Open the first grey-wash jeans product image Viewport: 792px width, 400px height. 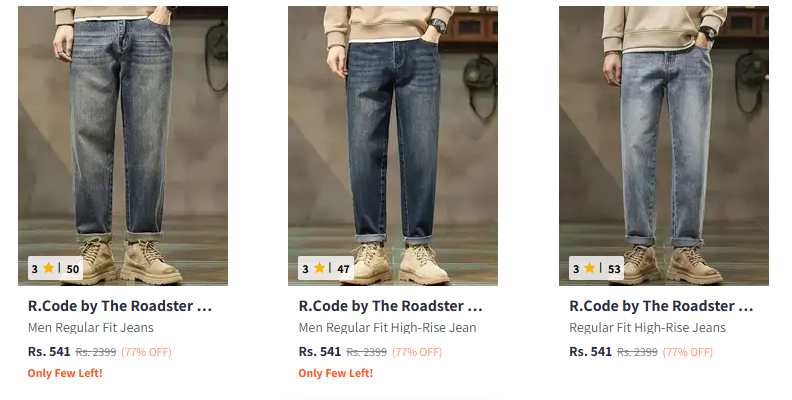point(123,146)
